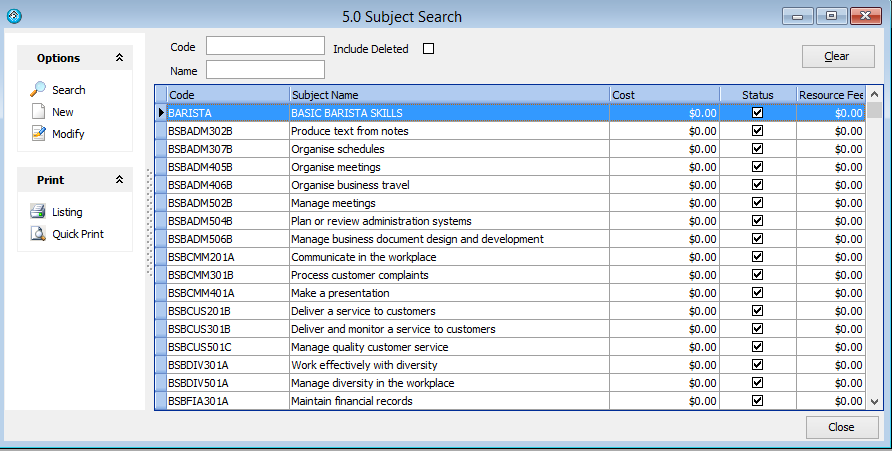Collapse the Print panel chevron
Viewport: 892px width, 451px height.
click(119, 180)
